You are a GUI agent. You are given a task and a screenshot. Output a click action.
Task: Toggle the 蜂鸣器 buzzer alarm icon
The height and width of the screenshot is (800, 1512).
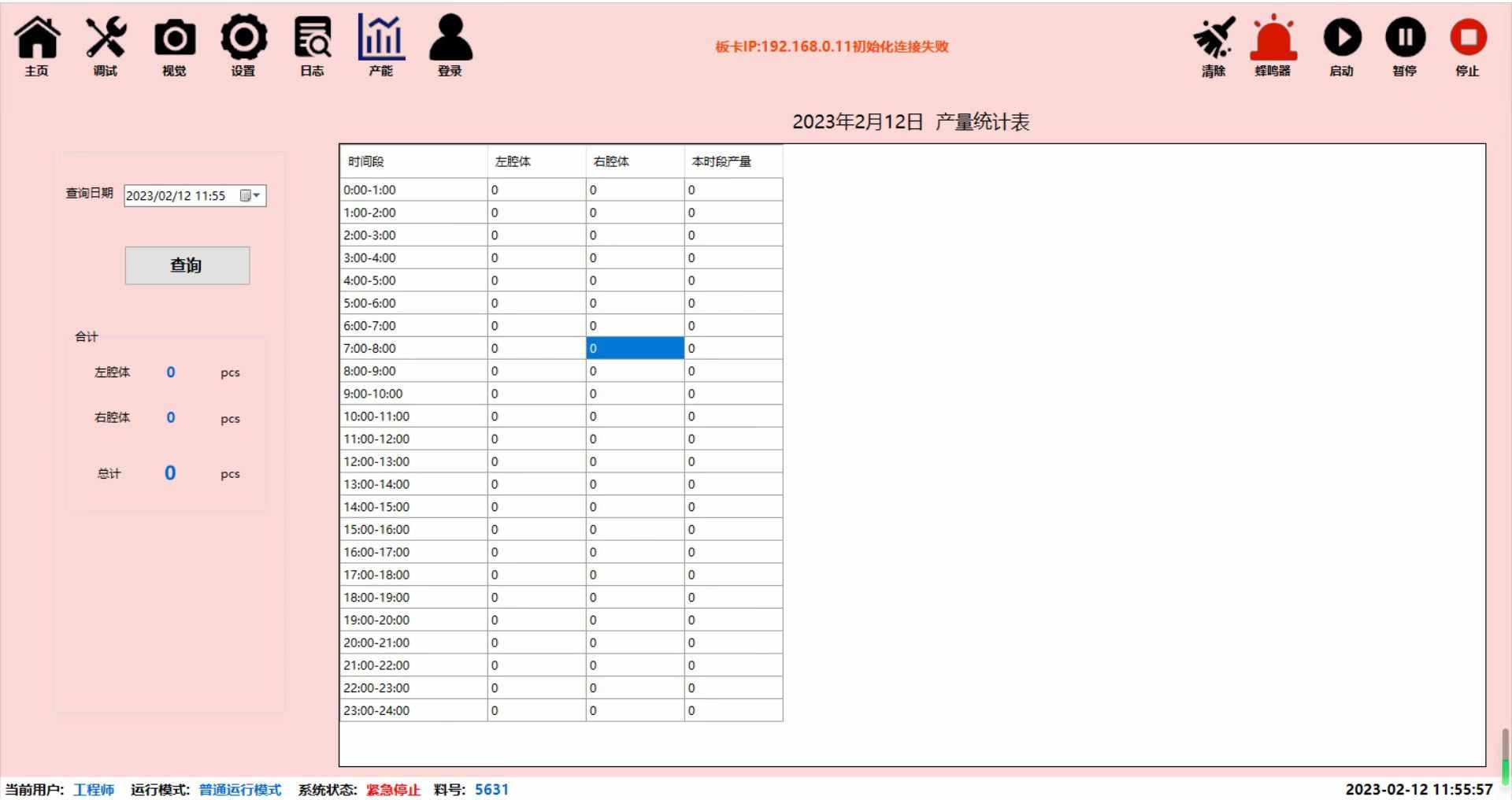point(1273,47)
